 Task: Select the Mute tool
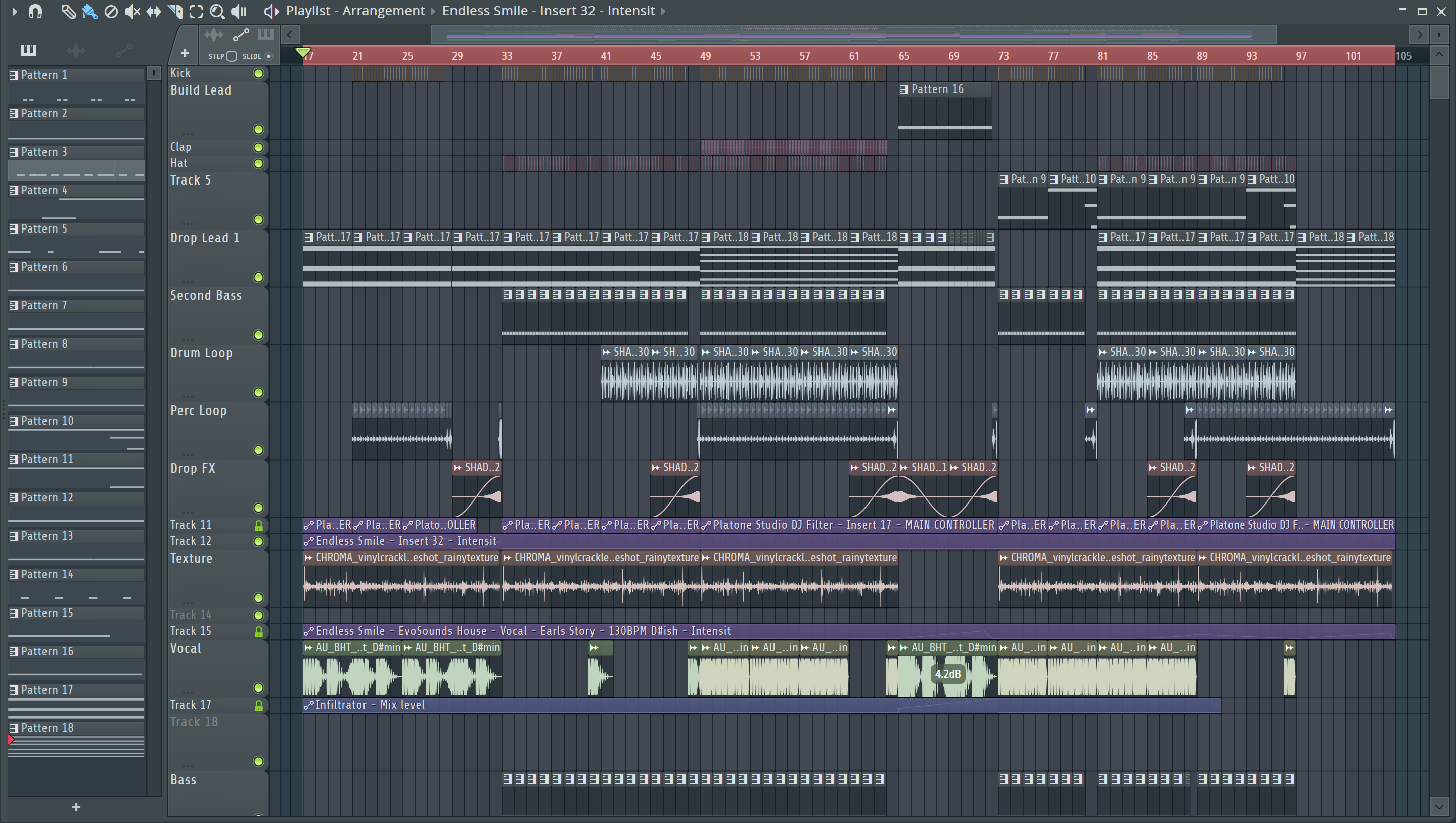[131, 11]
